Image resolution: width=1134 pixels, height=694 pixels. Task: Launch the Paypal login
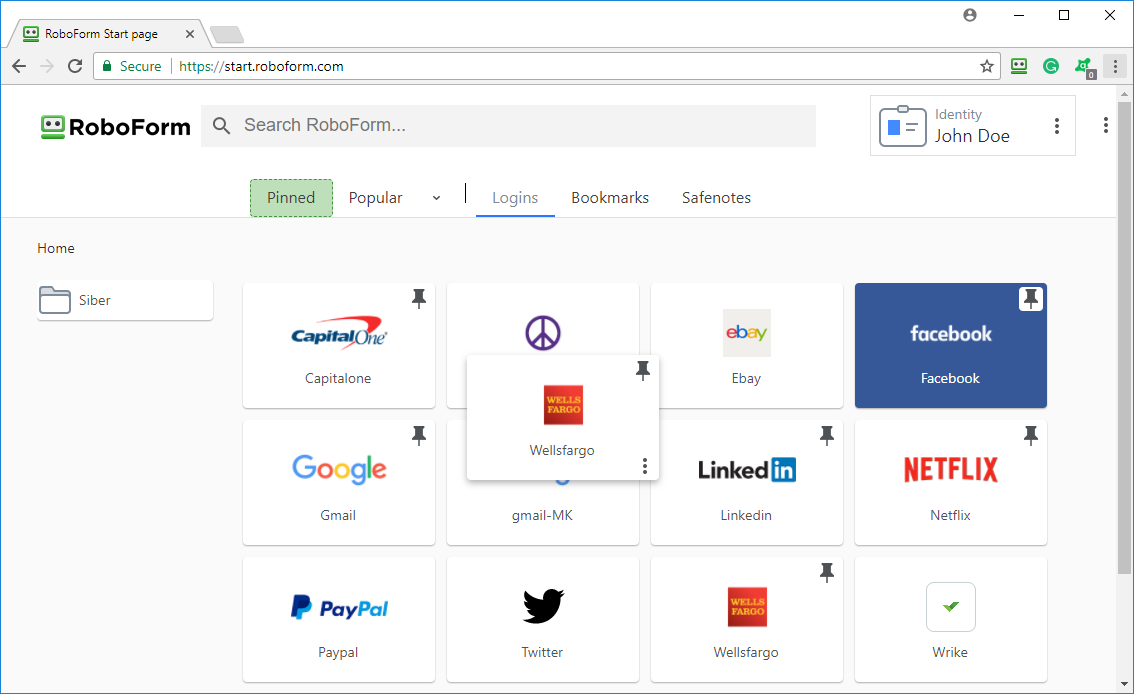click(x=338, y=620)
